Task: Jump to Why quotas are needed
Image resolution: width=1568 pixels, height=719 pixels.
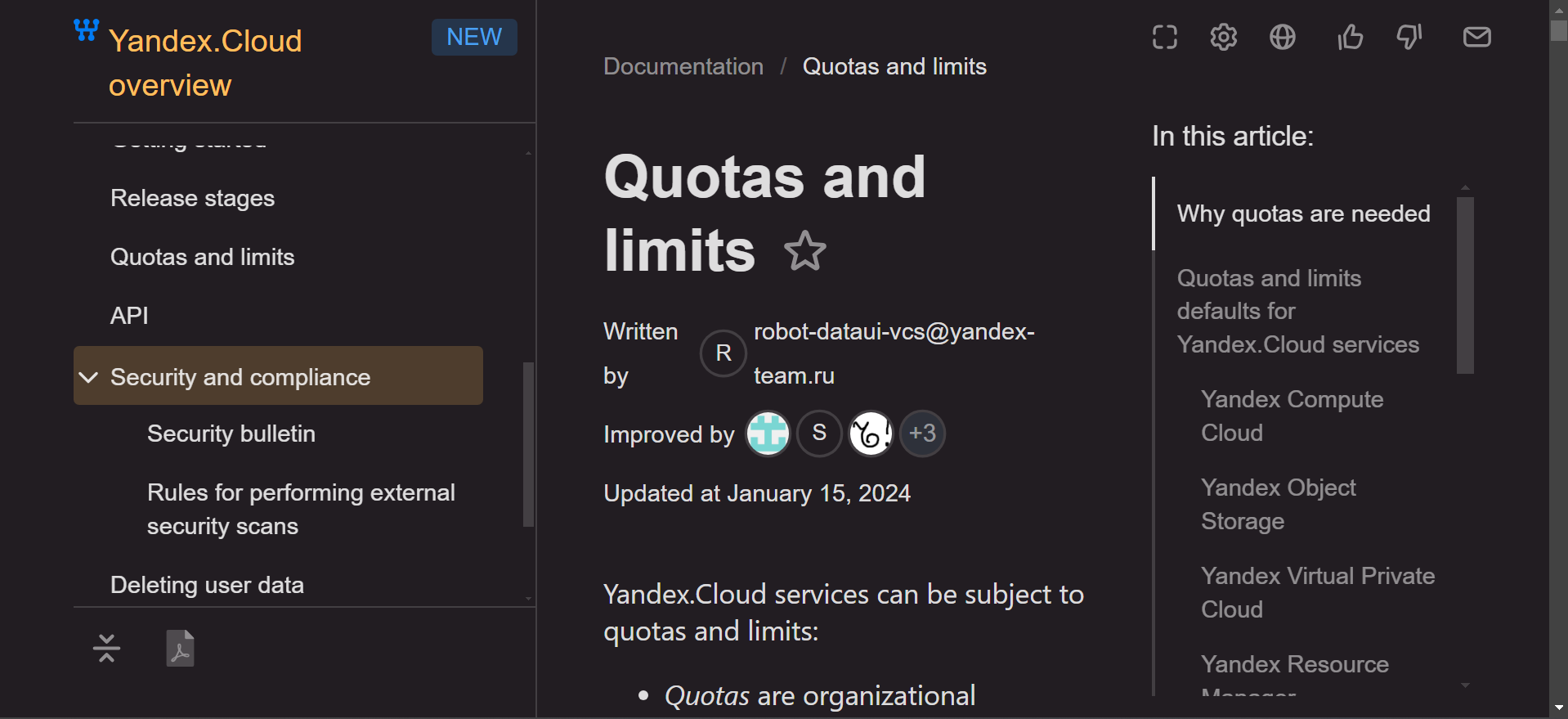Action: click(x=1303, y=213)
